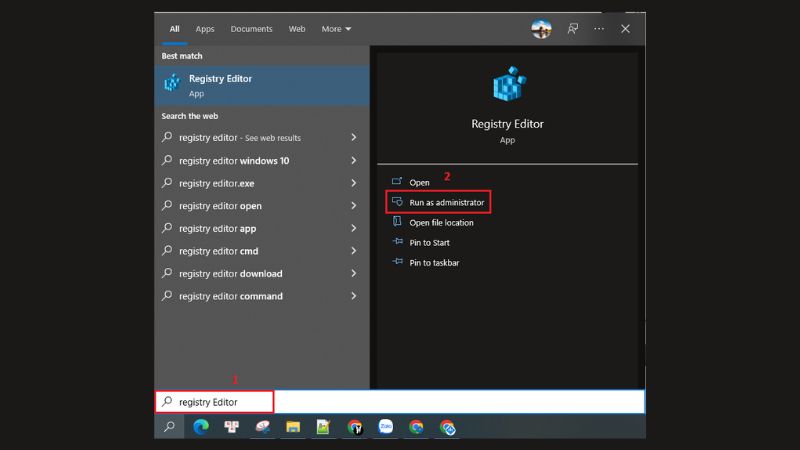Expand arrow for 'registry editor windows 10'
The height and width of the screenshot is (450, 800).
[x=354, y=161]
